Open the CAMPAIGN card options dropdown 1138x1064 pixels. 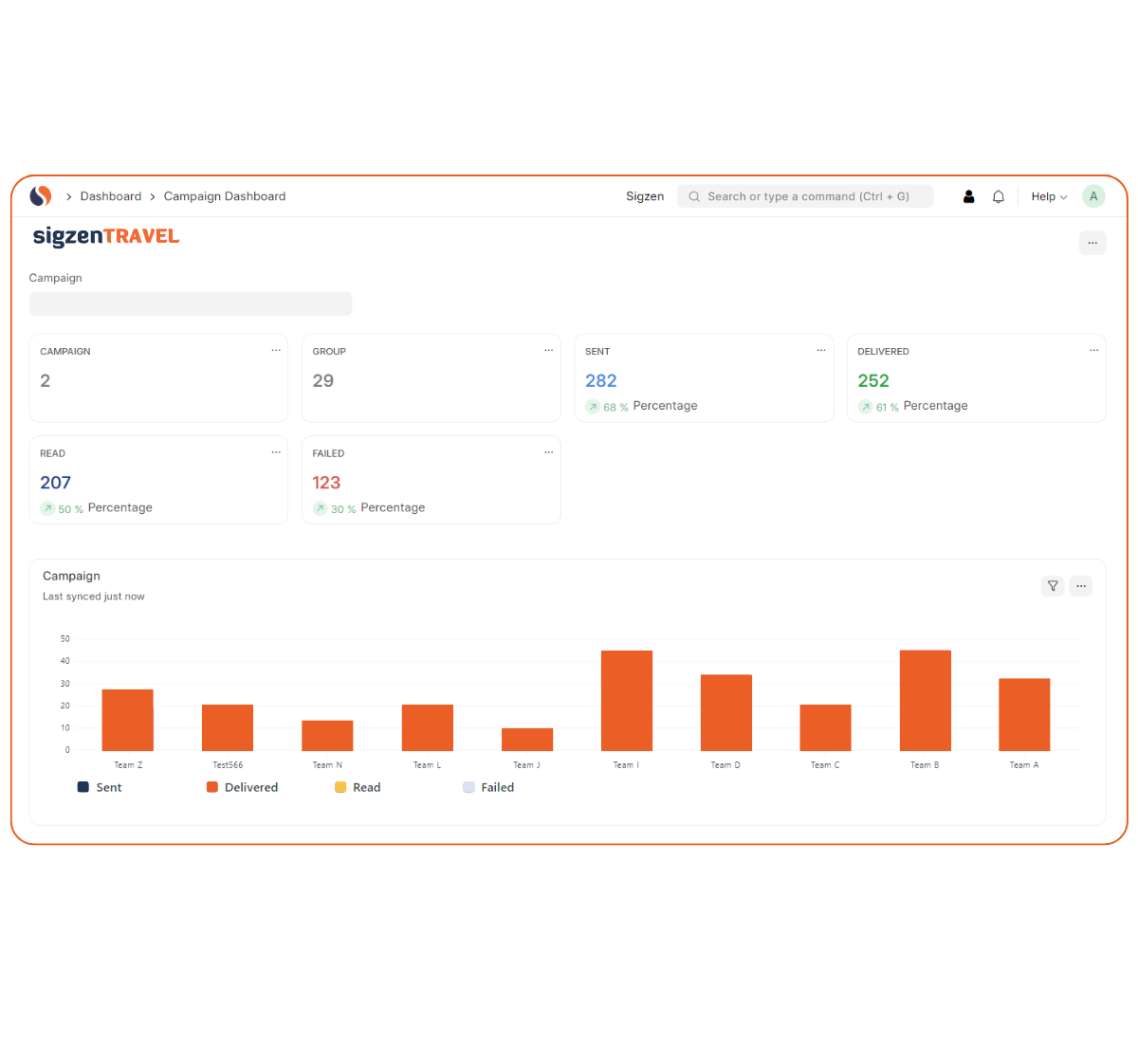pyautogui.click(x=276, y=351)
